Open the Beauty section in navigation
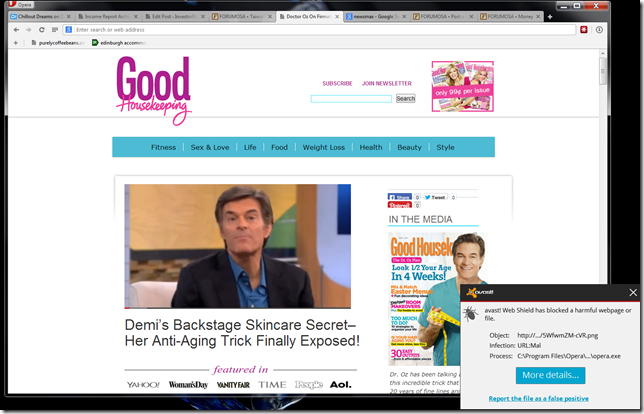 tap(409, 147)
